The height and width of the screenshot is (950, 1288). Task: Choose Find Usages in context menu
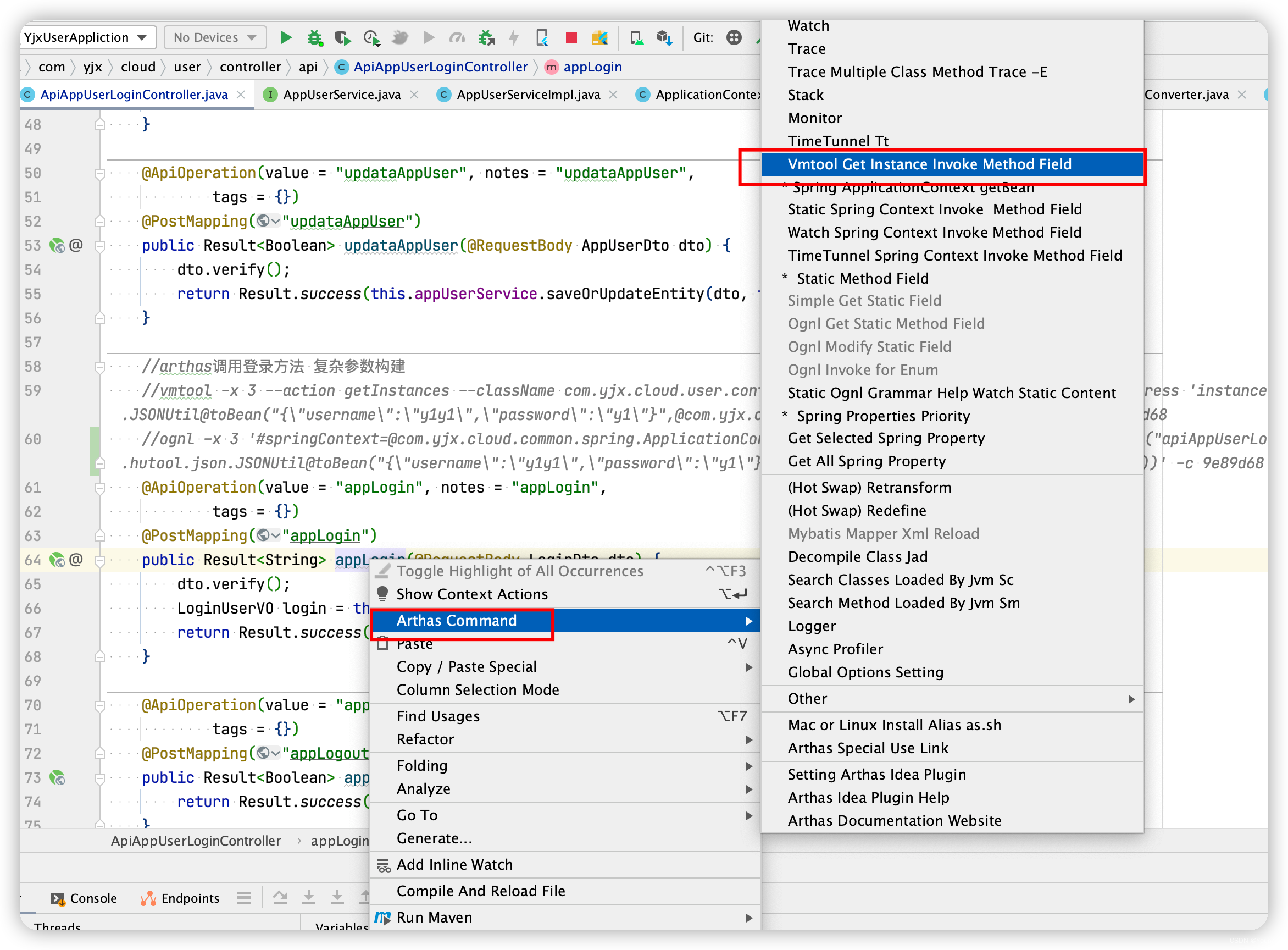(565, 716)
